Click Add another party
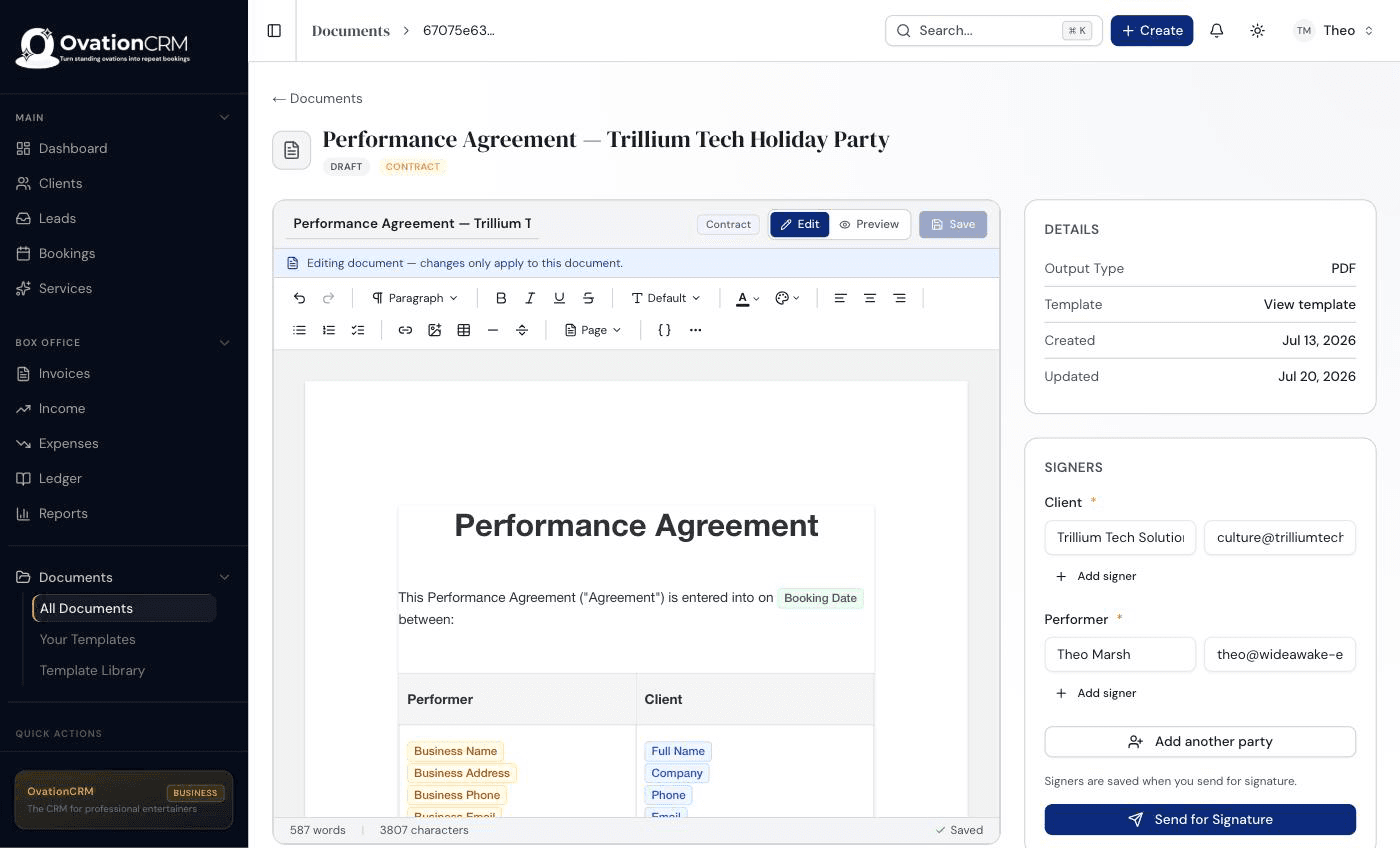The height and width of the screenshot is (848, 1400). tap(1200, 741)
